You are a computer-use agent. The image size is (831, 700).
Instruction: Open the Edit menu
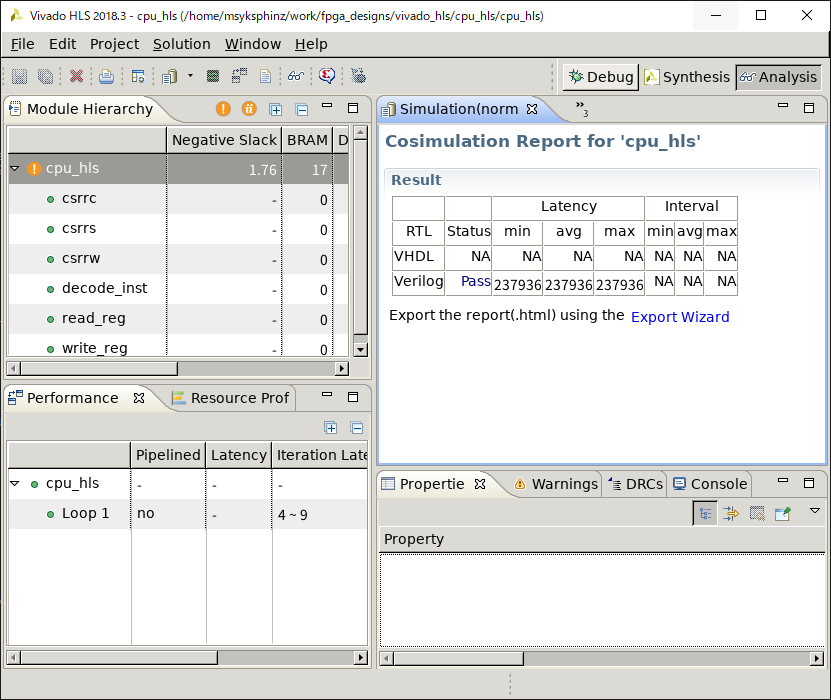pyautogui.click(x=63, y=44)
